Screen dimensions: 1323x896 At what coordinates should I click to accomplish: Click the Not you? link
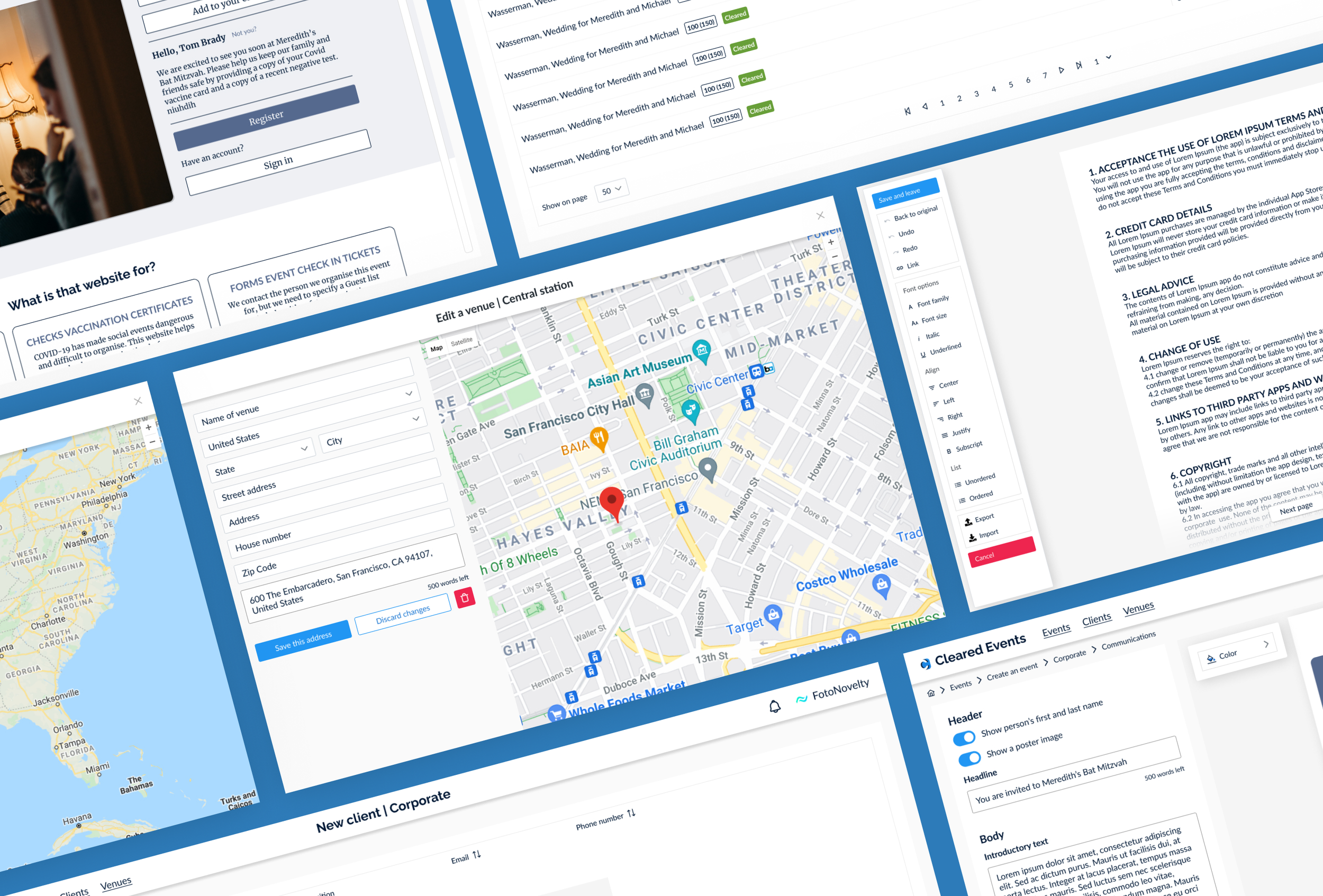[243, 32]
